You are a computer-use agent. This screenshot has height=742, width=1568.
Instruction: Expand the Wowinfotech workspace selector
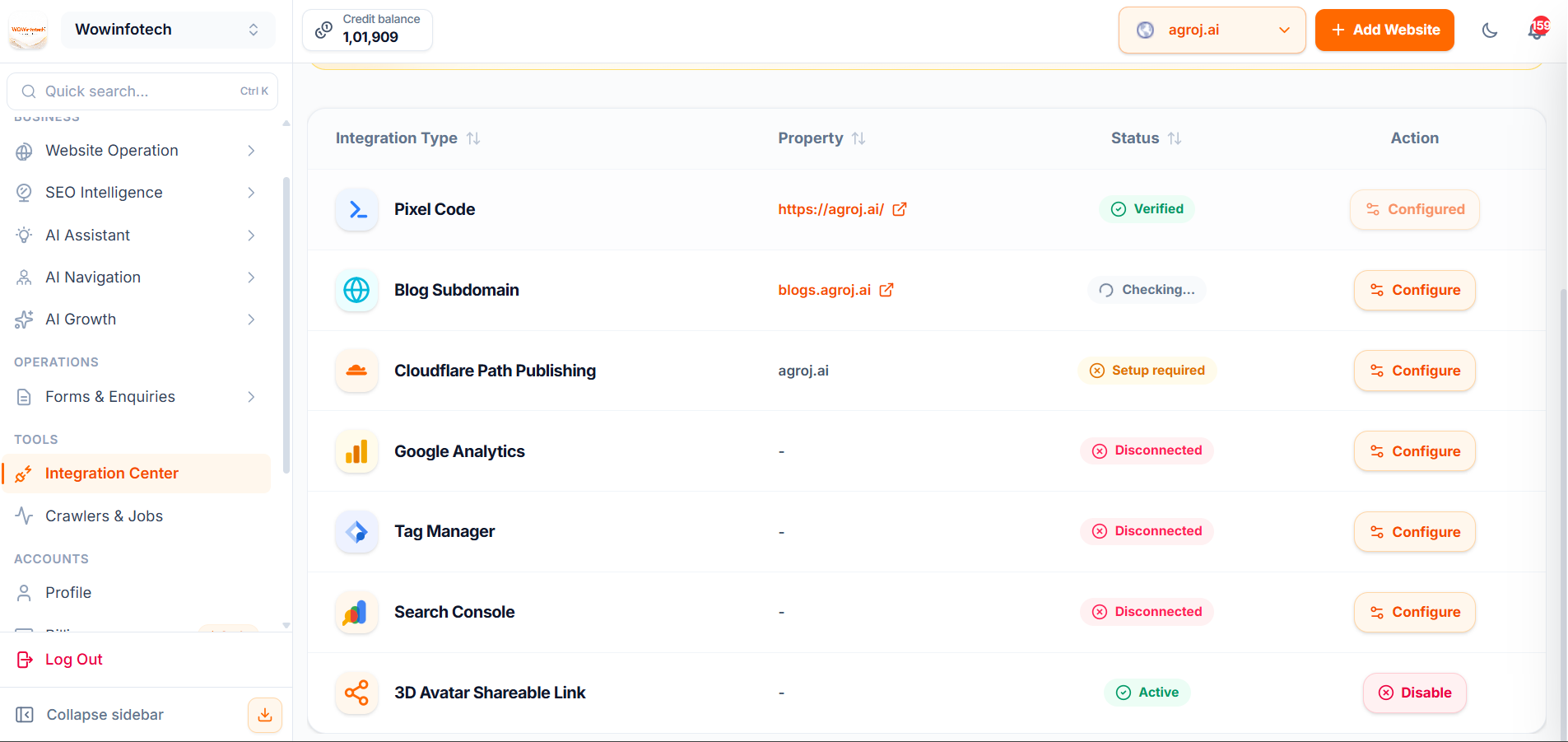click(x=168, y=30)
